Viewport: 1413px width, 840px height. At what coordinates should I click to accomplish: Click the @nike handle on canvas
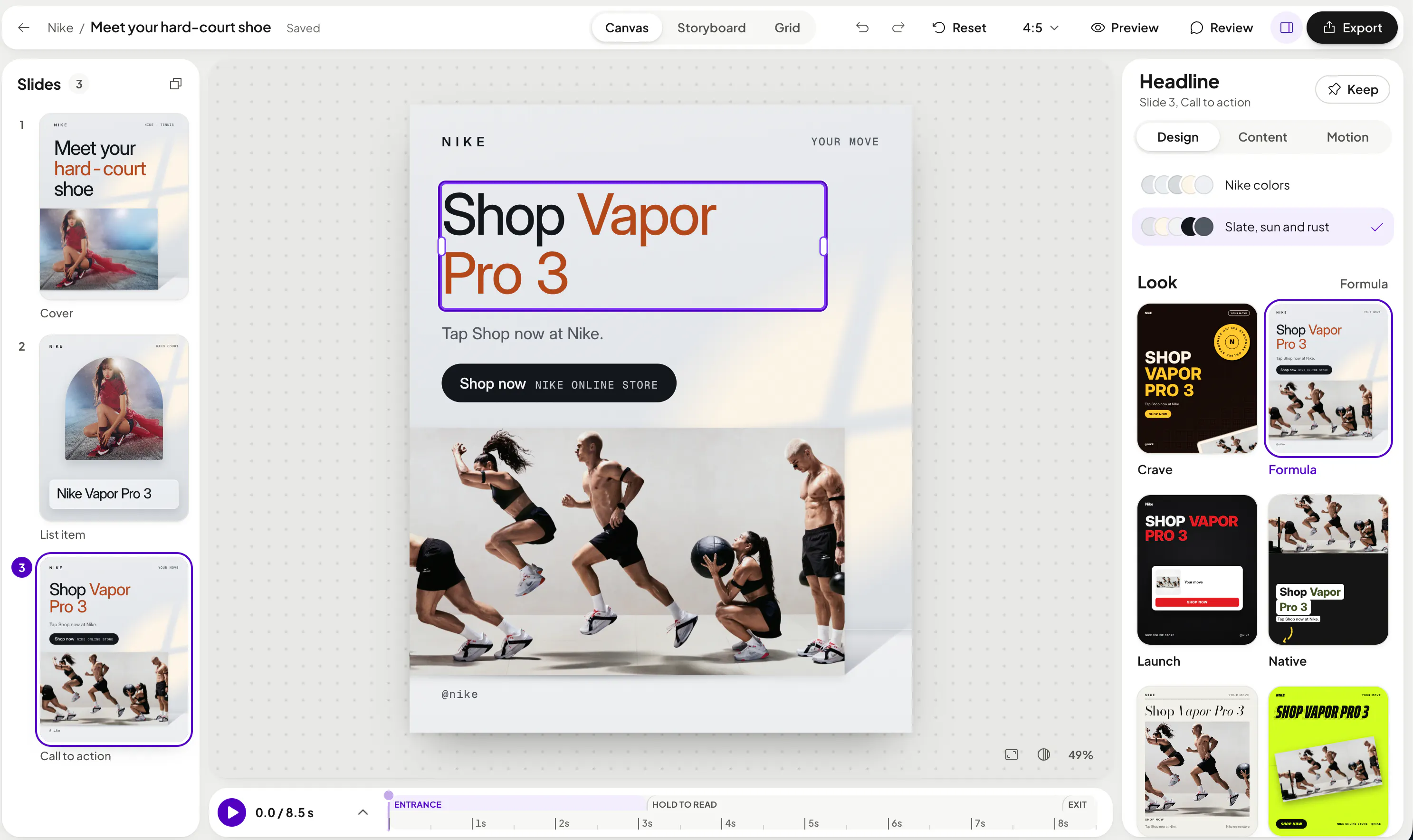459,694
